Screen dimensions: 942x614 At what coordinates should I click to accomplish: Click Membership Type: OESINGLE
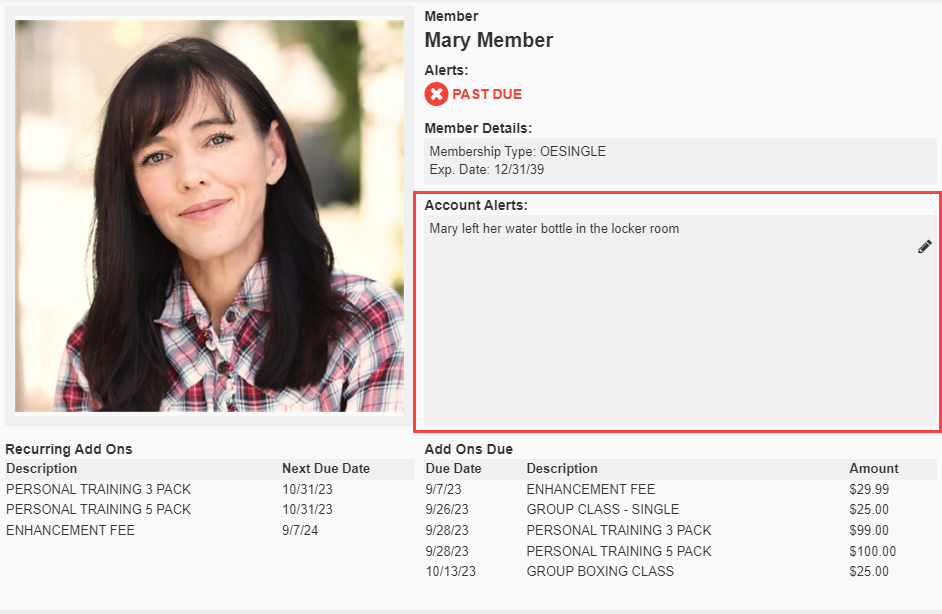click(517, 151)
